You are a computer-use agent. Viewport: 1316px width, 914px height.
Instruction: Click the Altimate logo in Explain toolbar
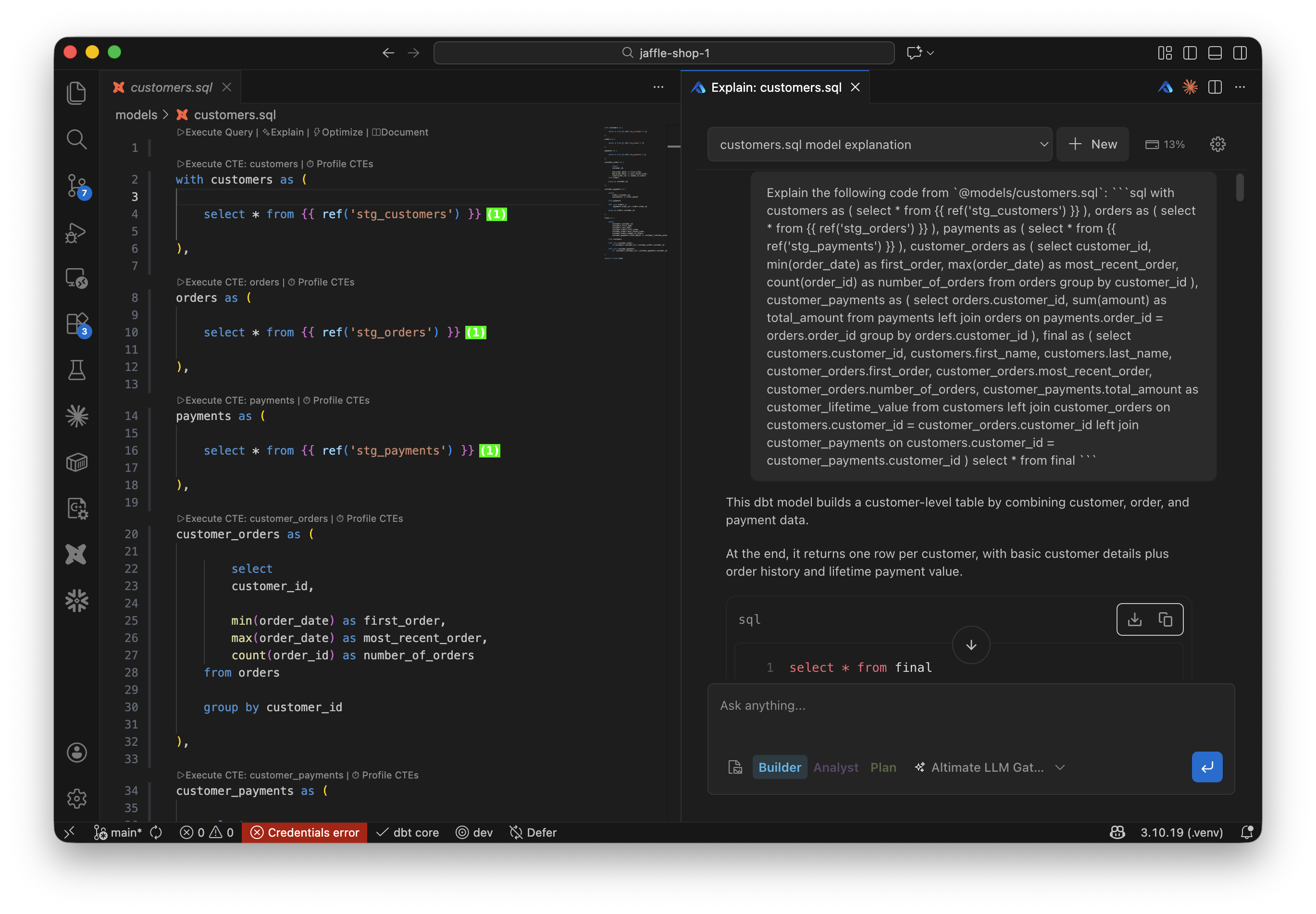tap(1165, 87)
